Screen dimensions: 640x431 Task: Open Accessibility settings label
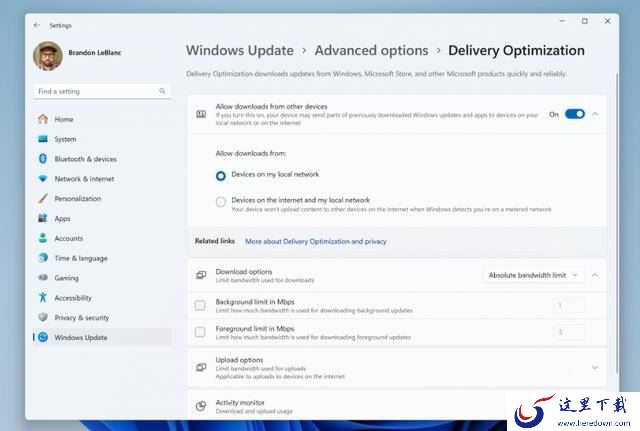(x=73, y=298)
